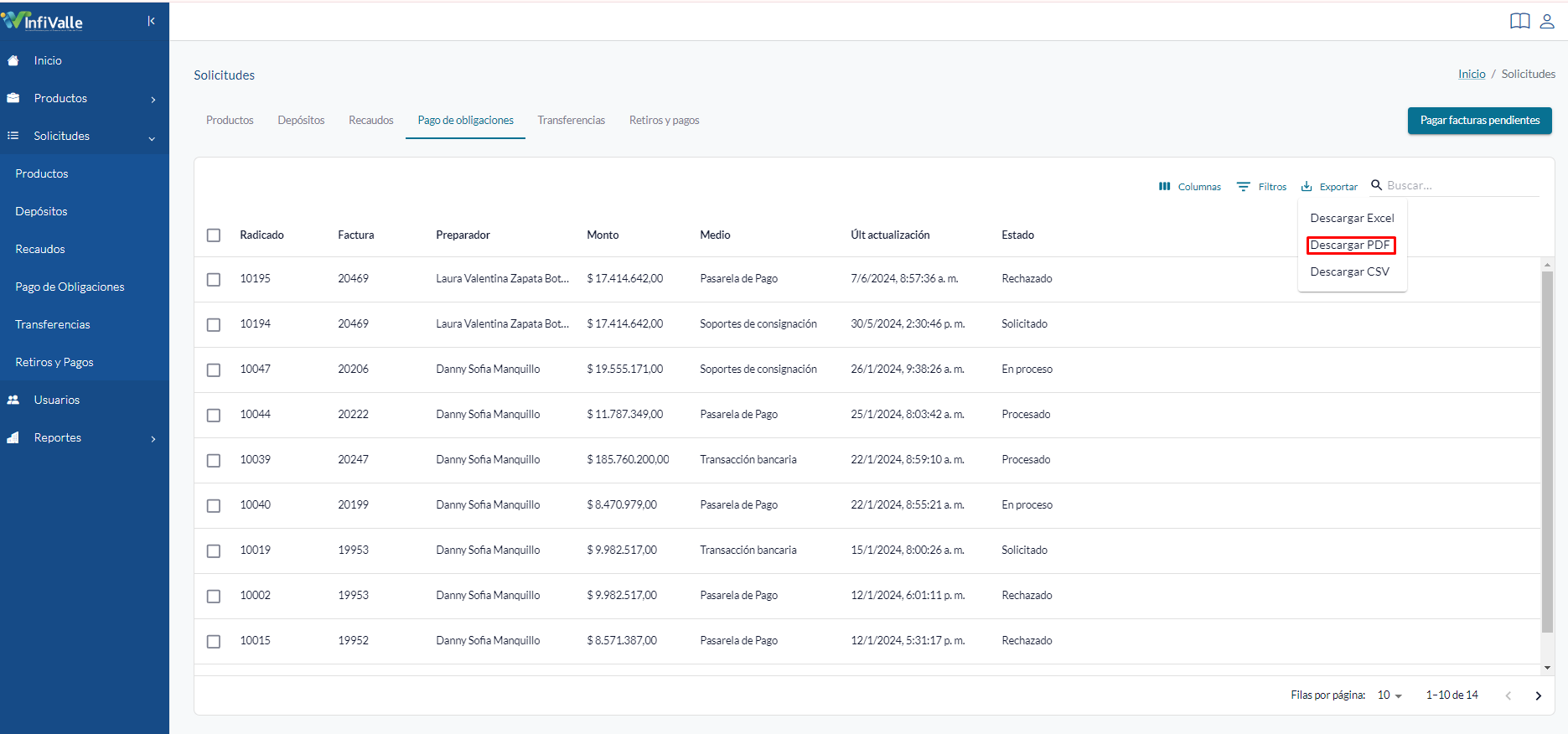Image resolution: width=1568 pixels, height=734 pixels.
Task: Open the Retiros y pagos tab
Action: [x=665, y=121]
